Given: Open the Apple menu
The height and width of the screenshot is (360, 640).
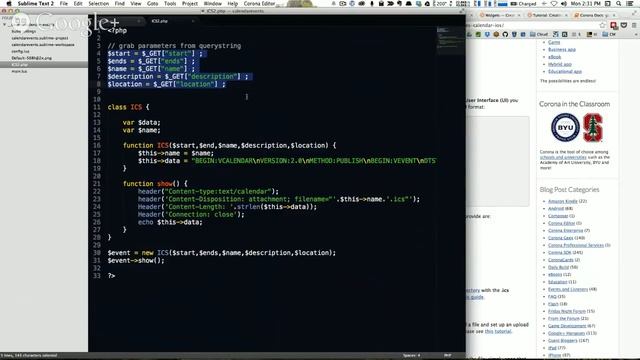Looking at the screenshot, I should [x=9, y=4].
